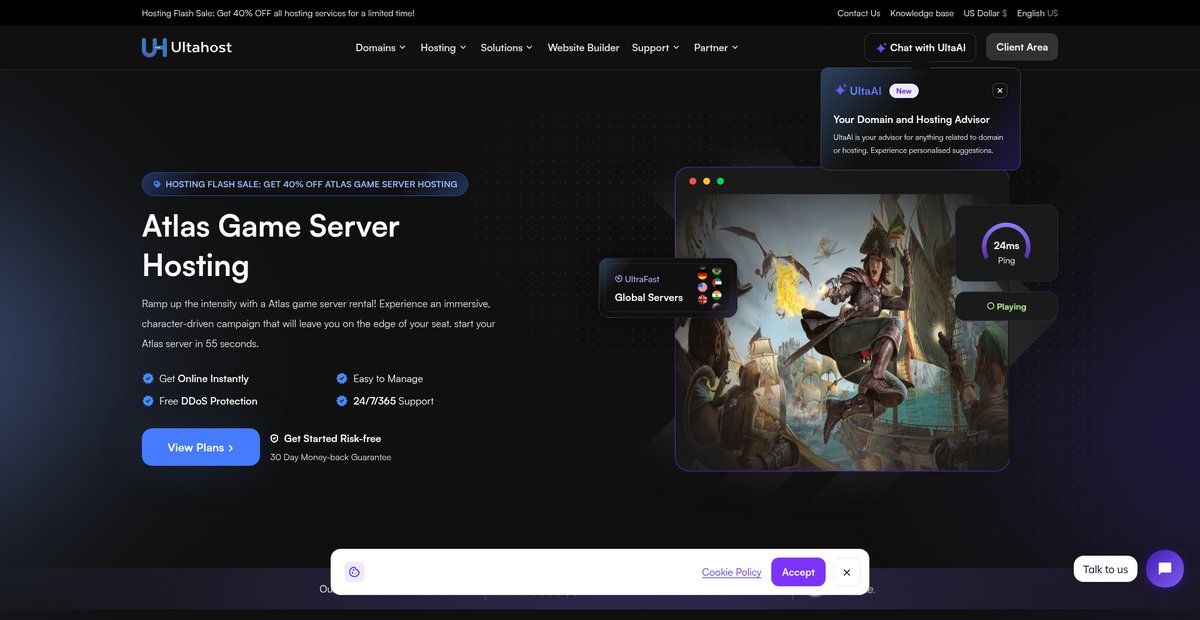Screen dimensions: 1200x620
Task: Change currency from US Dollar
Action: coord(985,13)
